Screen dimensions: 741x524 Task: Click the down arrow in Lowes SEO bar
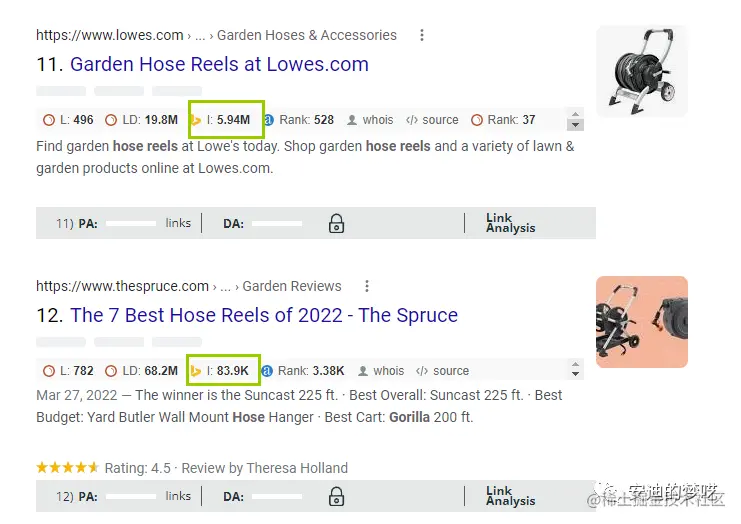coord(575,125)
